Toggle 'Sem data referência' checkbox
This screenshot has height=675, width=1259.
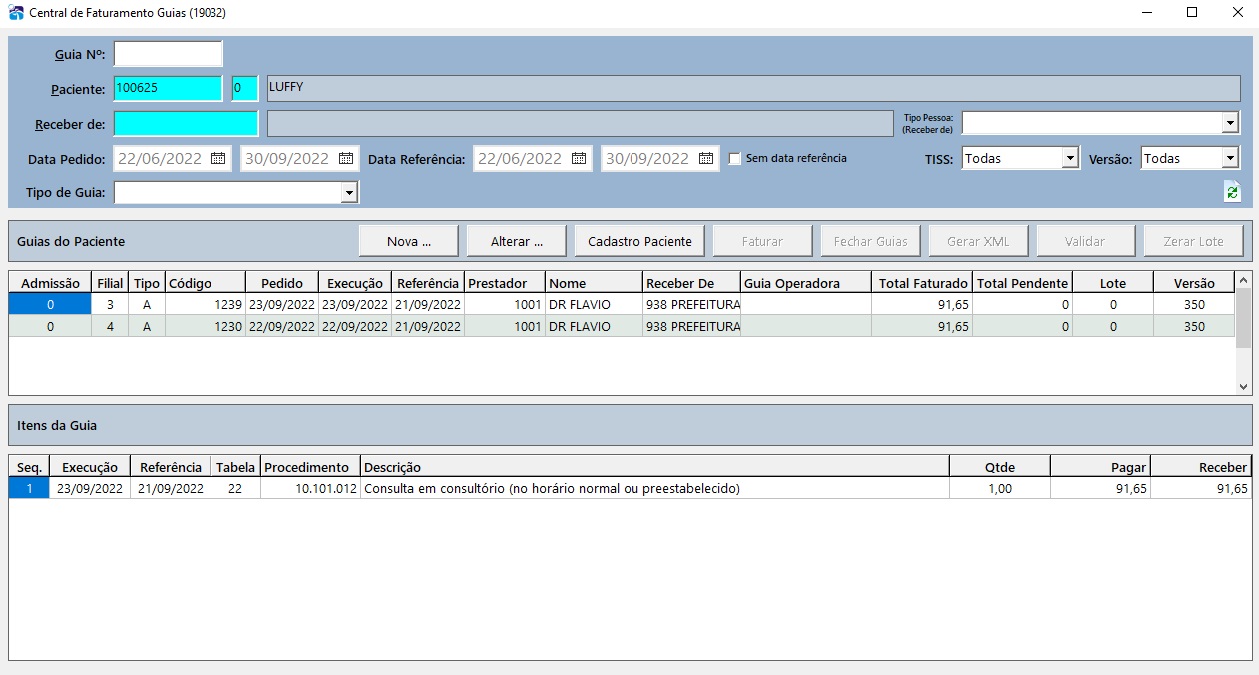point(735,158)
